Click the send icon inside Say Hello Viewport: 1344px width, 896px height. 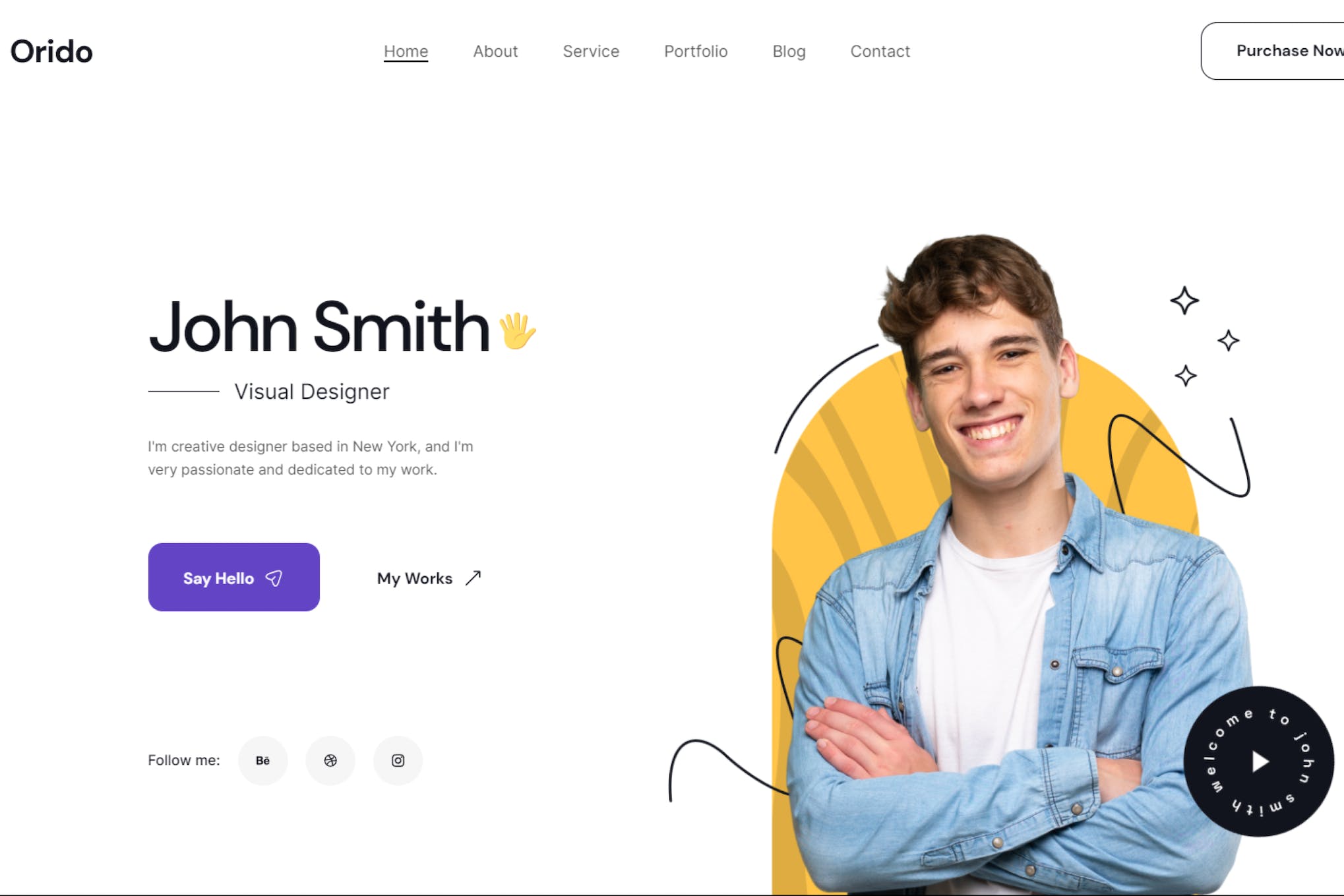coord(274,578)
